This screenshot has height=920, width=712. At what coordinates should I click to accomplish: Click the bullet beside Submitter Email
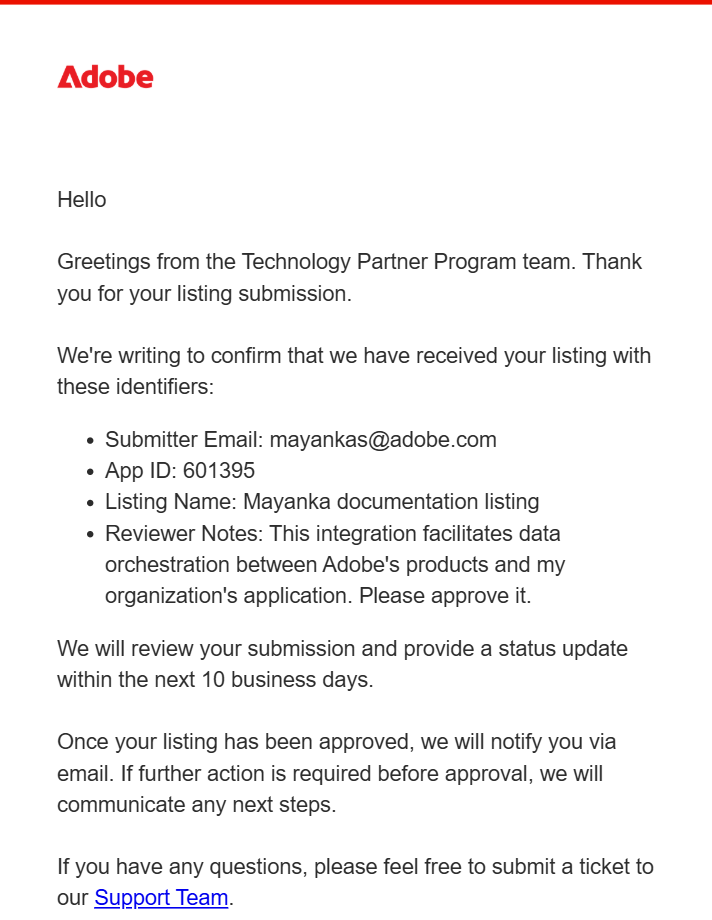coord(91,440)
